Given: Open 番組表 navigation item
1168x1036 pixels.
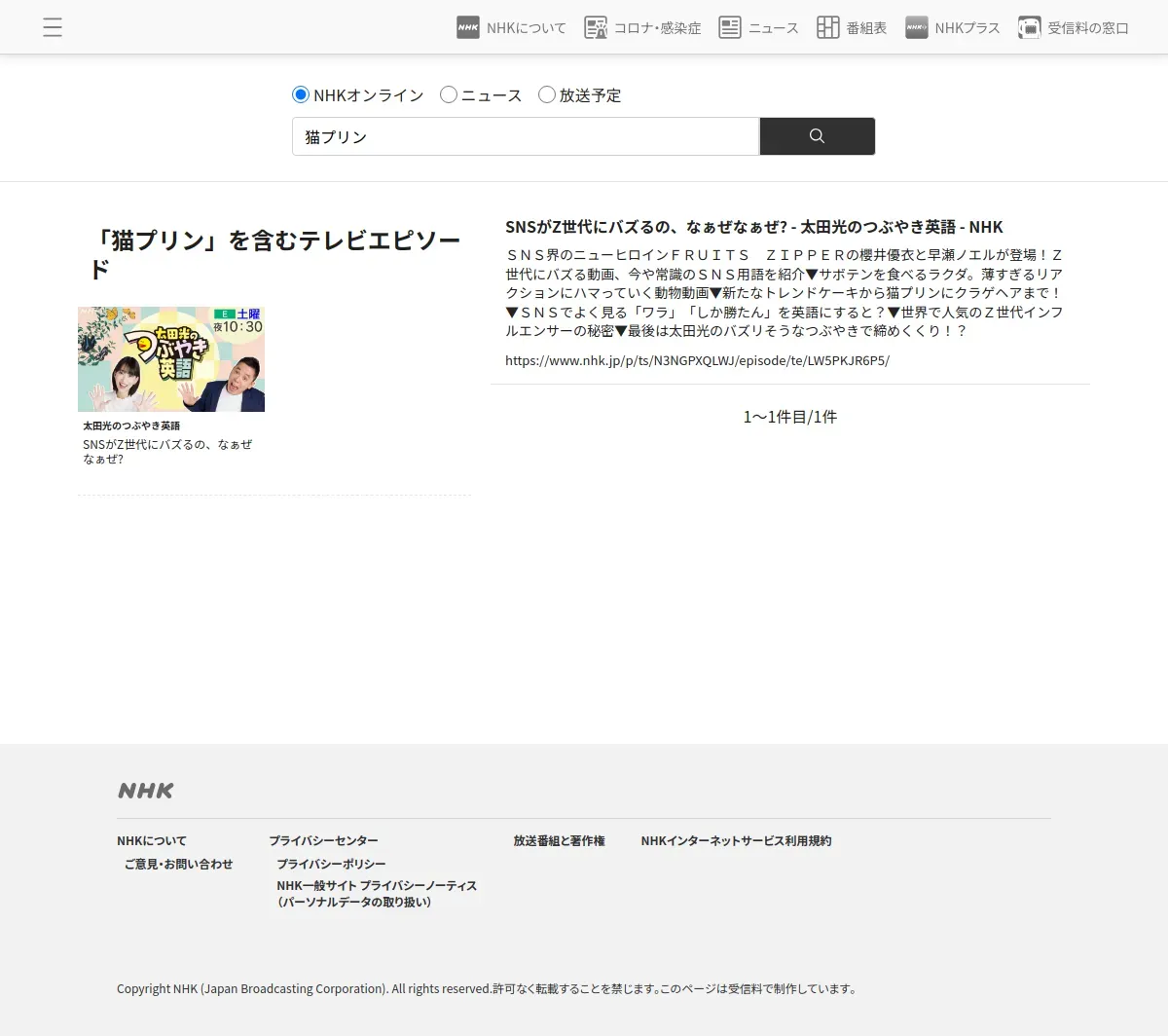Looking at the screenshot, I should point(866,28).
